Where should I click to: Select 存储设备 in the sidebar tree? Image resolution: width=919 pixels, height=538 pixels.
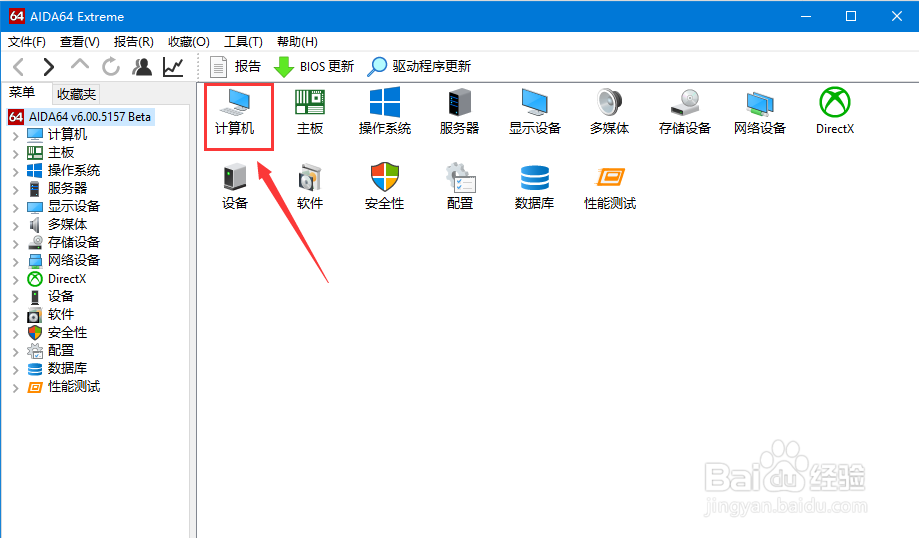(74, 243)
